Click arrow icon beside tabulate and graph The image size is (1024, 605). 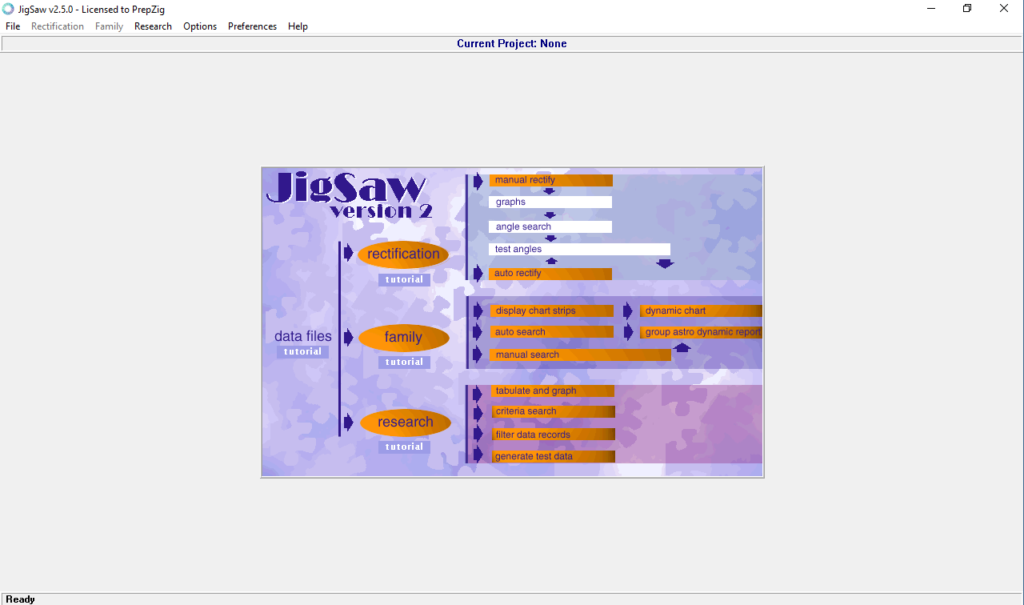[478, 393]
